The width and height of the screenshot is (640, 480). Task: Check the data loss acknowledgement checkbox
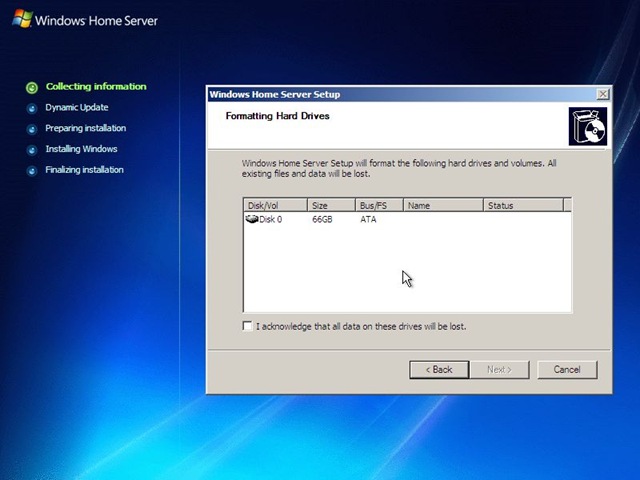pyautogui.click(x=247, y=326)
